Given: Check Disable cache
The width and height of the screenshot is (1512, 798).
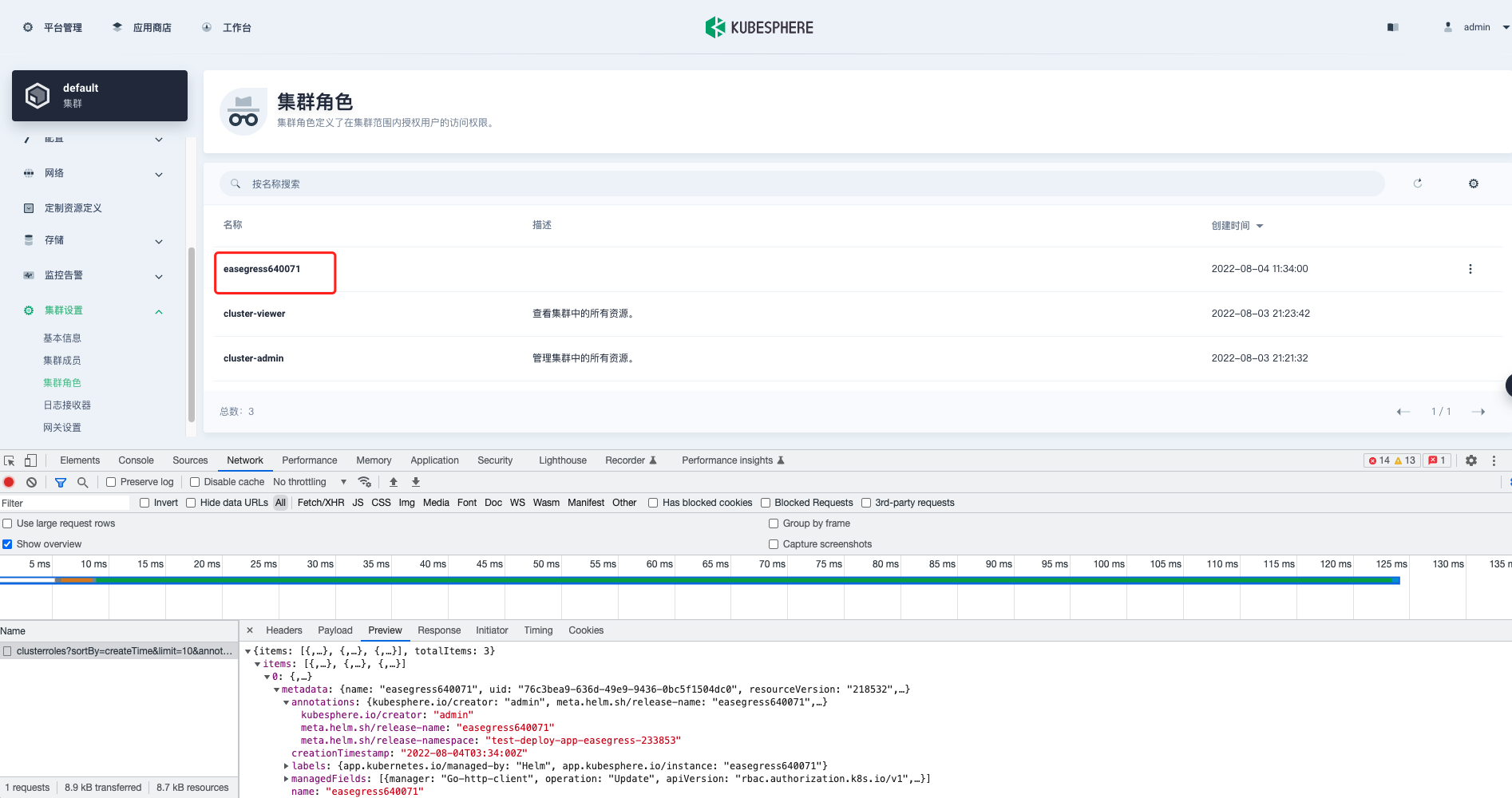Looking at the screenshot, I should (194, 482).
